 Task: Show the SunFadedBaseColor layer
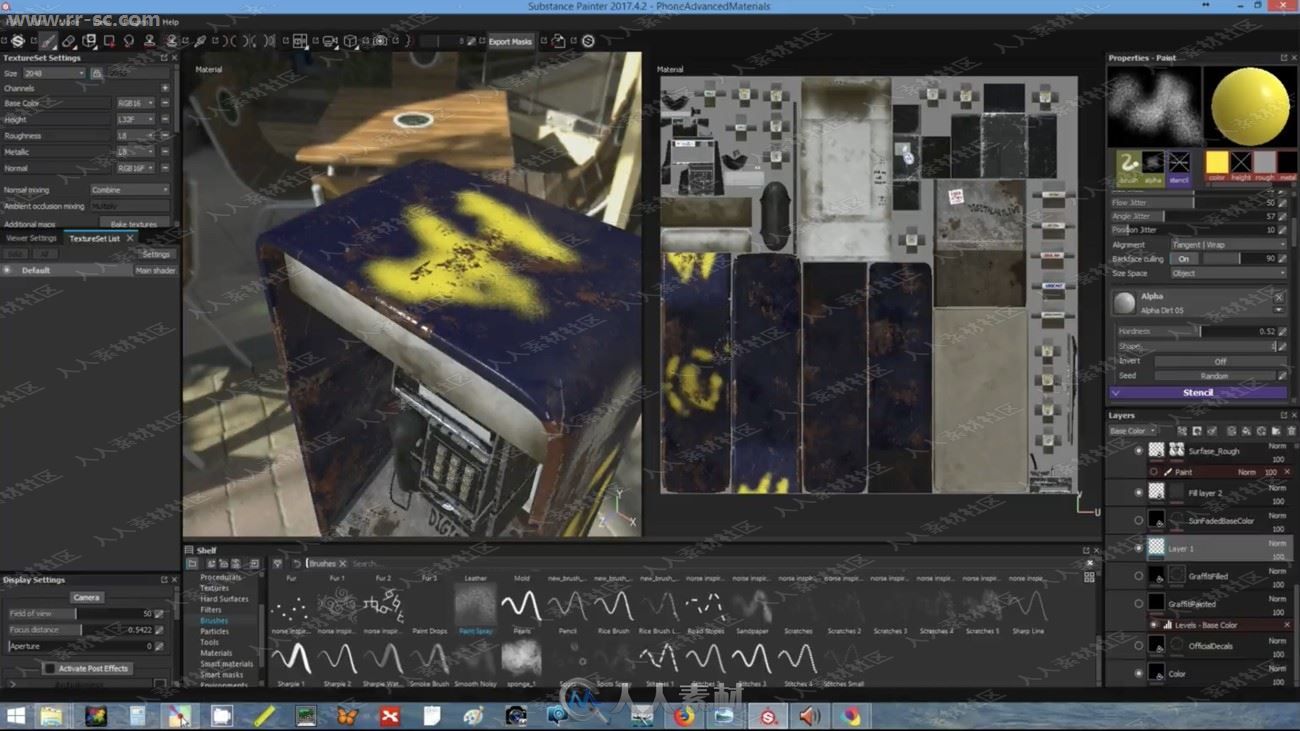(x=1138, y=520)
